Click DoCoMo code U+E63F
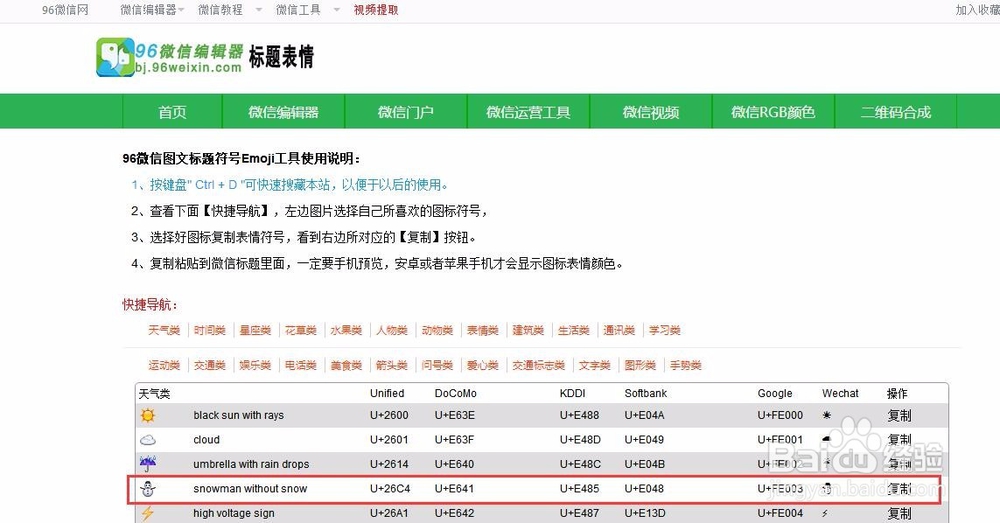 454,439
